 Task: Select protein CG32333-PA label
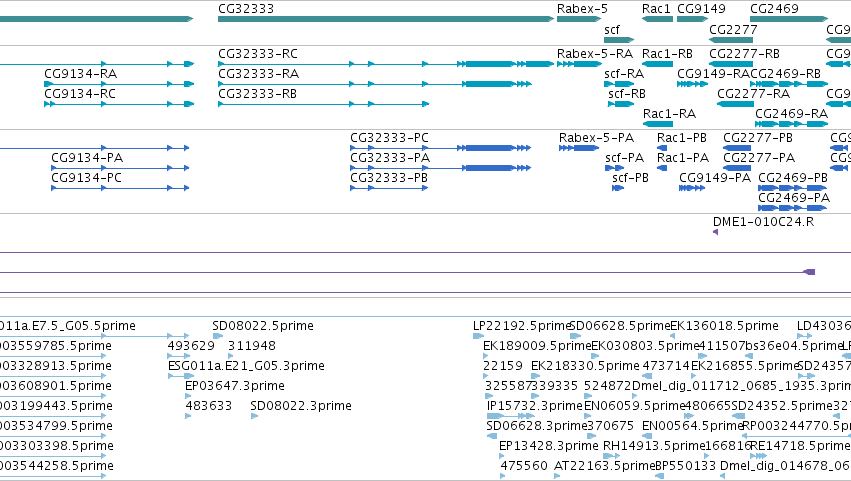[x=390, y=158]
